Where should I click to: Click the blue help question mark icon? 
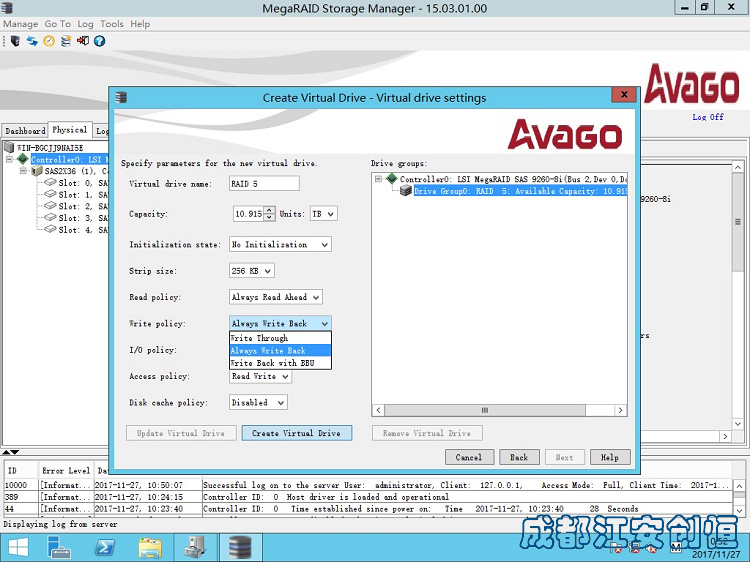click(x=99, y=41)
